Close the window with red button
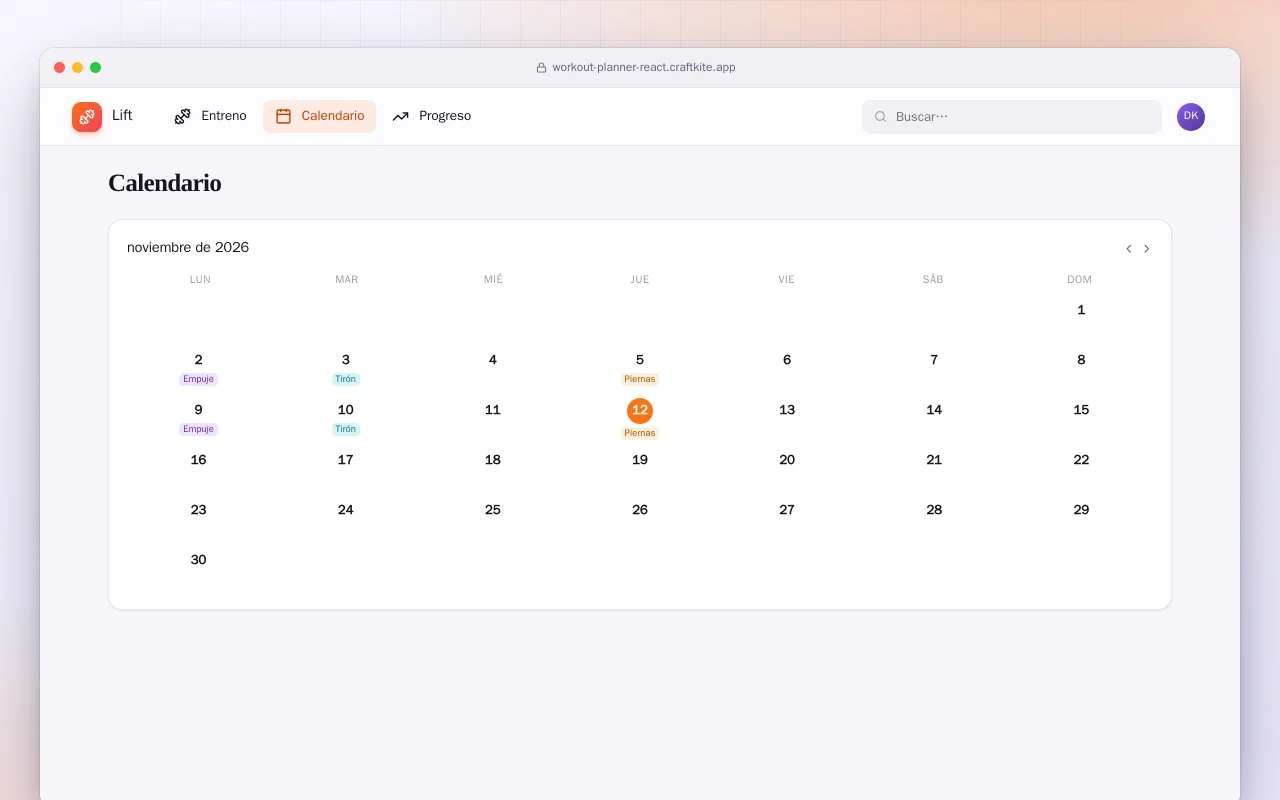1280x800 pixels. pos(60,68)
